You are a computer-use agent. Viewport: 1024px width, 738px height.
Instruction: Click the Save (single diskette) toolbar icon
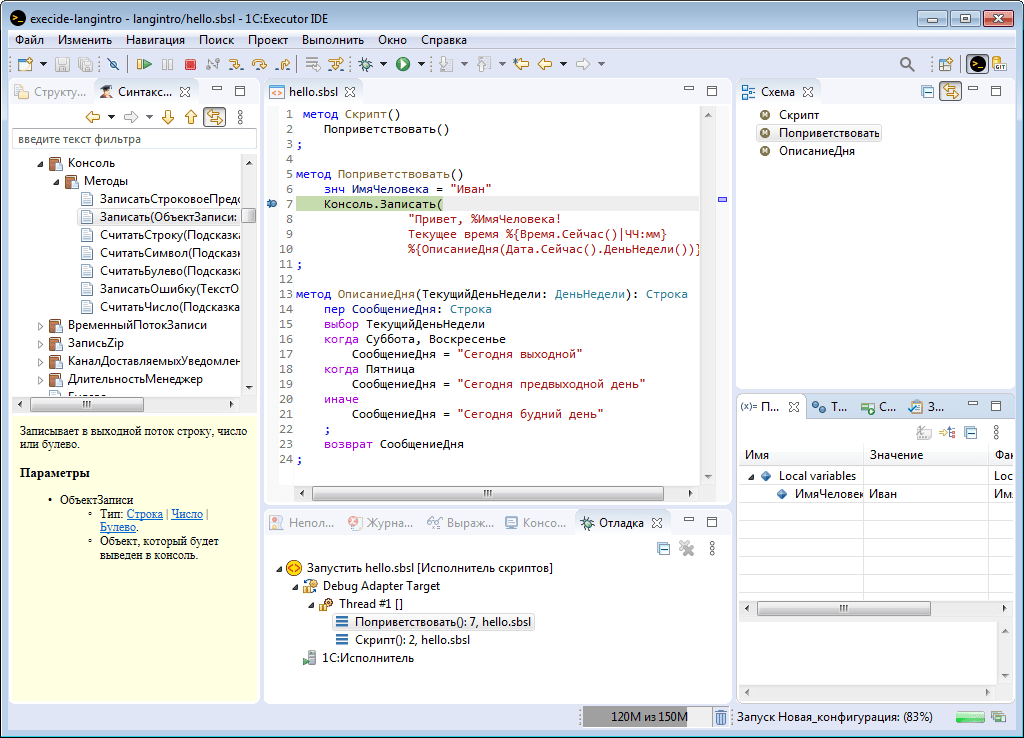click(x=62, y=64)
